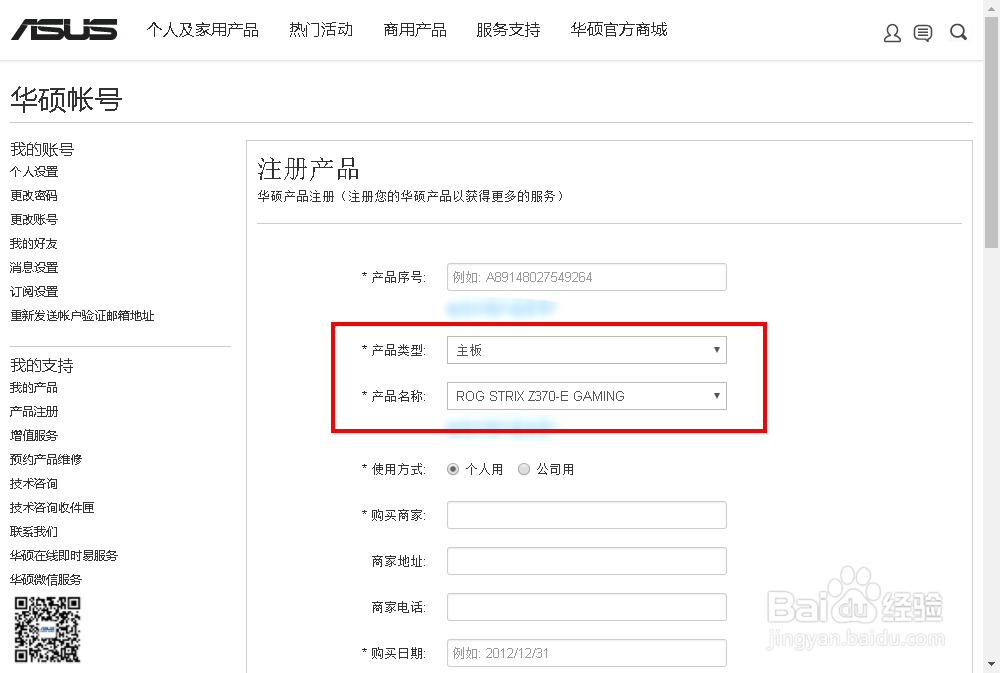Image resolution: width=1000 pixels, height=673 pixels.
Task: Open the 服务支持 menu
Action: click(x=507, y=30)
